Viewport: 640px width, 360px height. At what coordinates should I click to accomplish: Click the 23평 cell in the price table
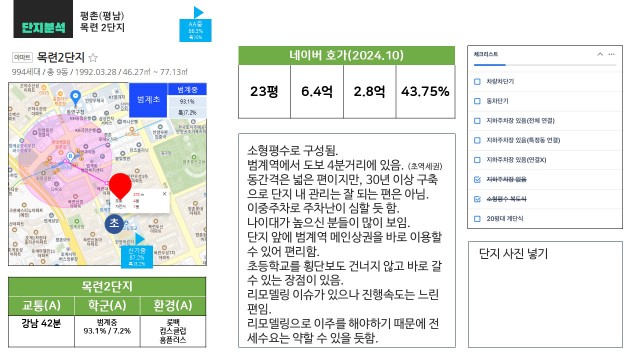tap(264, 91)
